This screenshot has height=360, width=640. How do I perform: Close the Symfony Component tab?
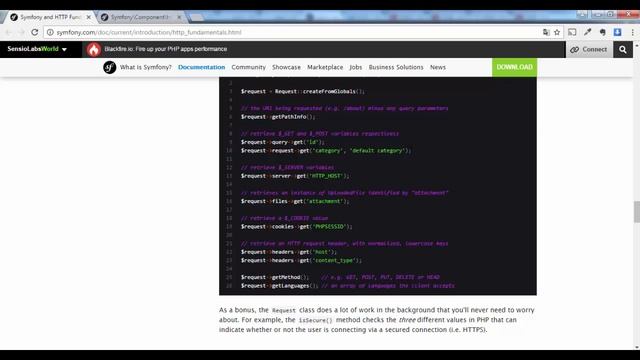pyautogui.click(x=179, y=17)
